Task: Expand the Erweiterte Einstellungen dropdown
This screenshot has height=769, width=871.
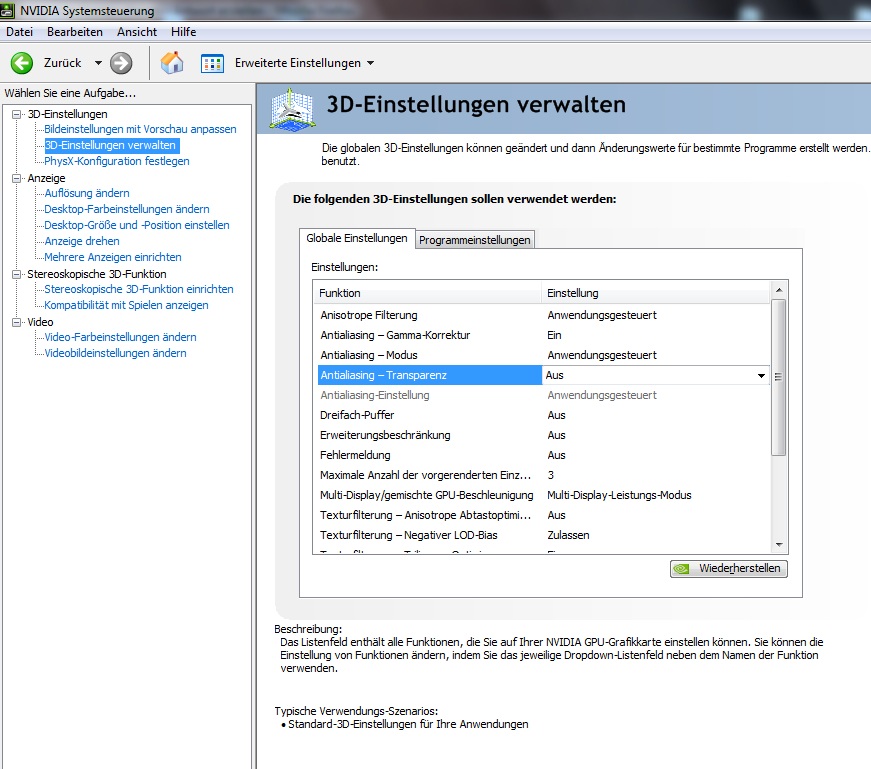Action: click(x=371, y=63)
